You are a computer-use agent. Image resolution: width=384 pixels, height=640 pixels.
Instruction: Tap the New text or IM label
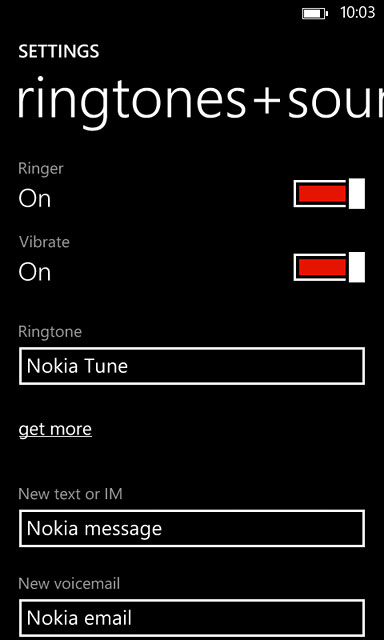71,494
